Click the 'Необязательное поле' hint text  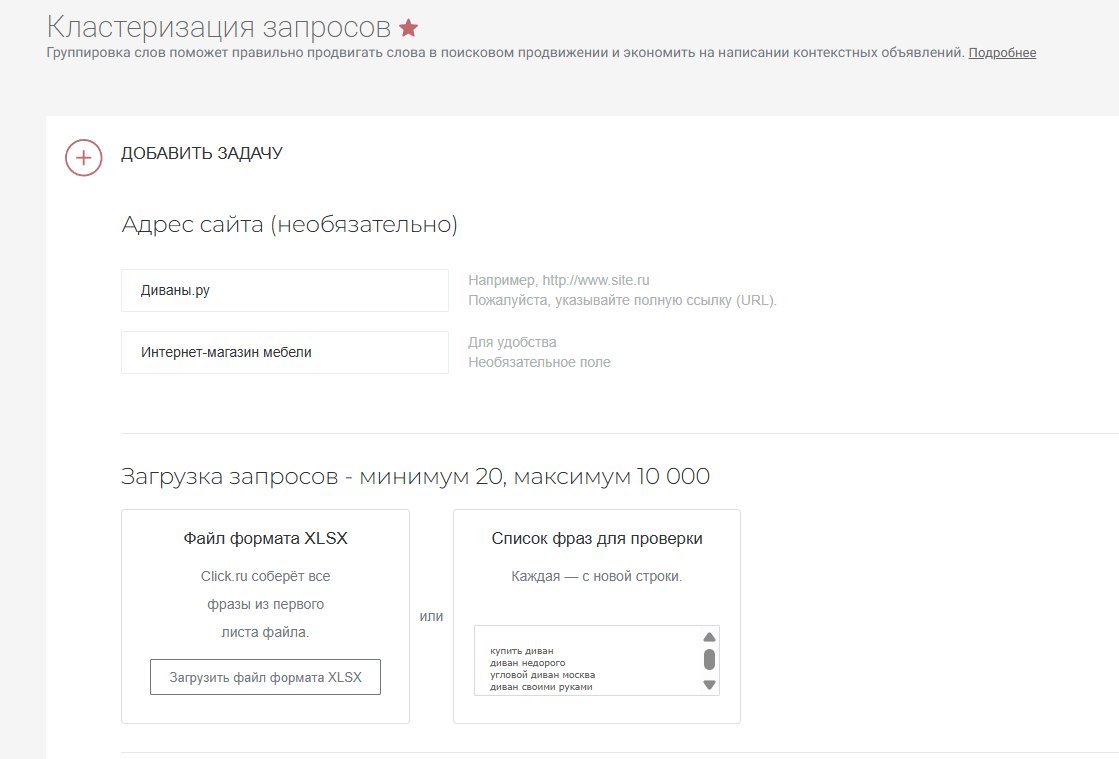(540, 362)
